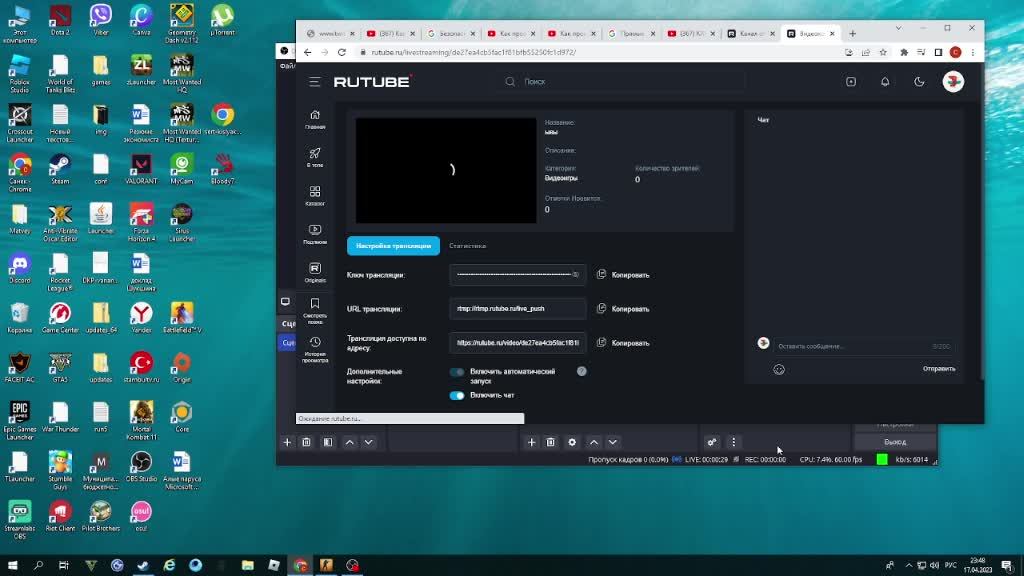Open OBS scene filters icon

coord(328,442)
